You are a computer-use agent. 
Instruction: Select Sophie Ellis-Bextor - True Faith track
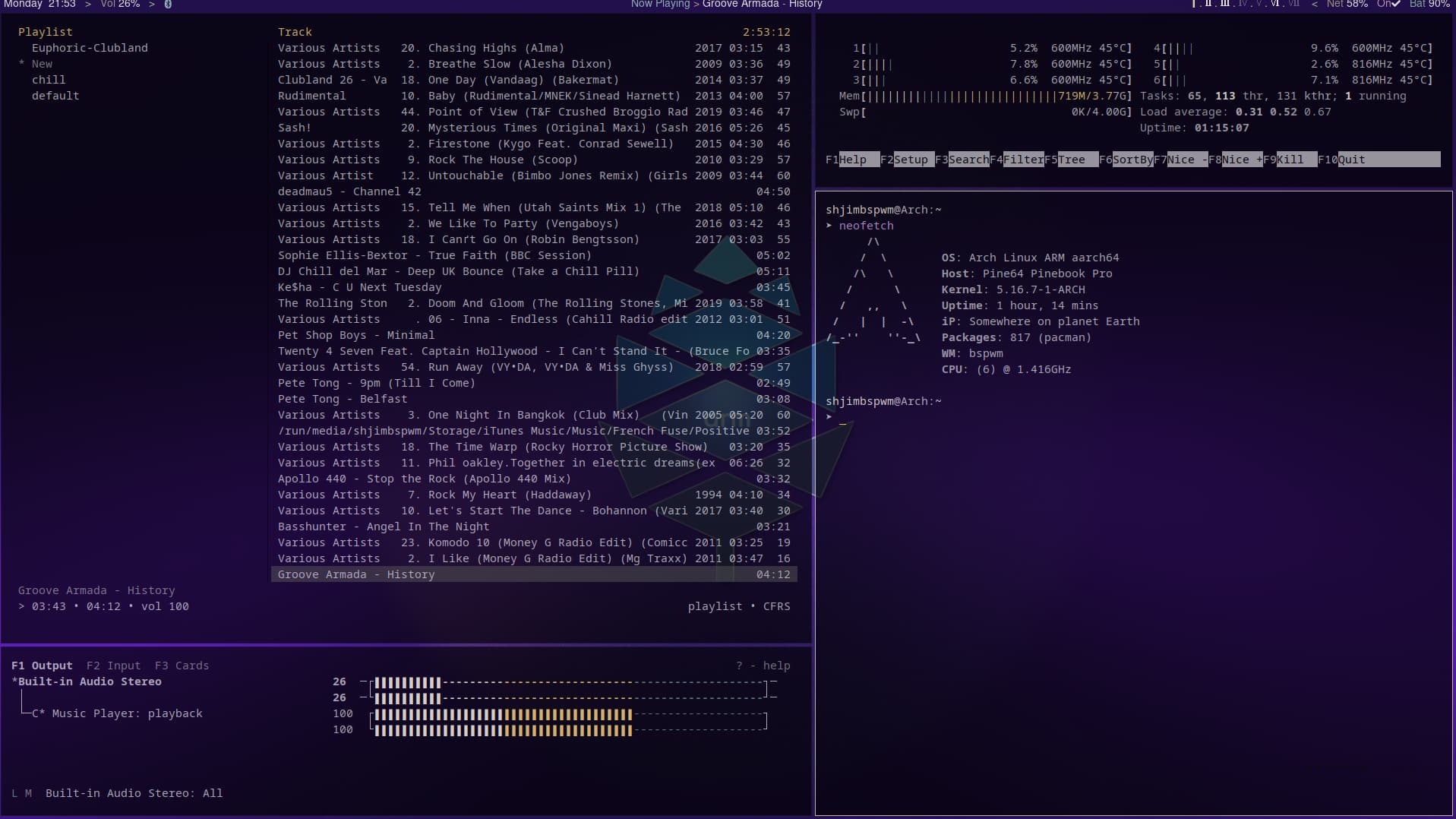(x=533, y=255)
